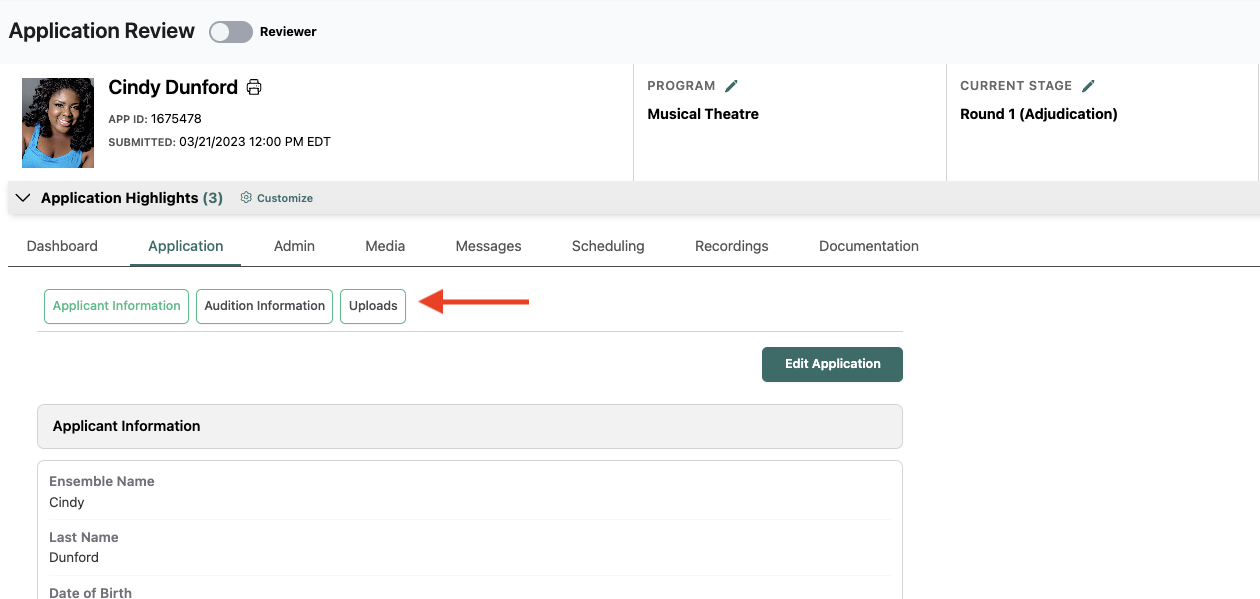Click the Application Review page title
1260x599 pixels.
point(102,31)
